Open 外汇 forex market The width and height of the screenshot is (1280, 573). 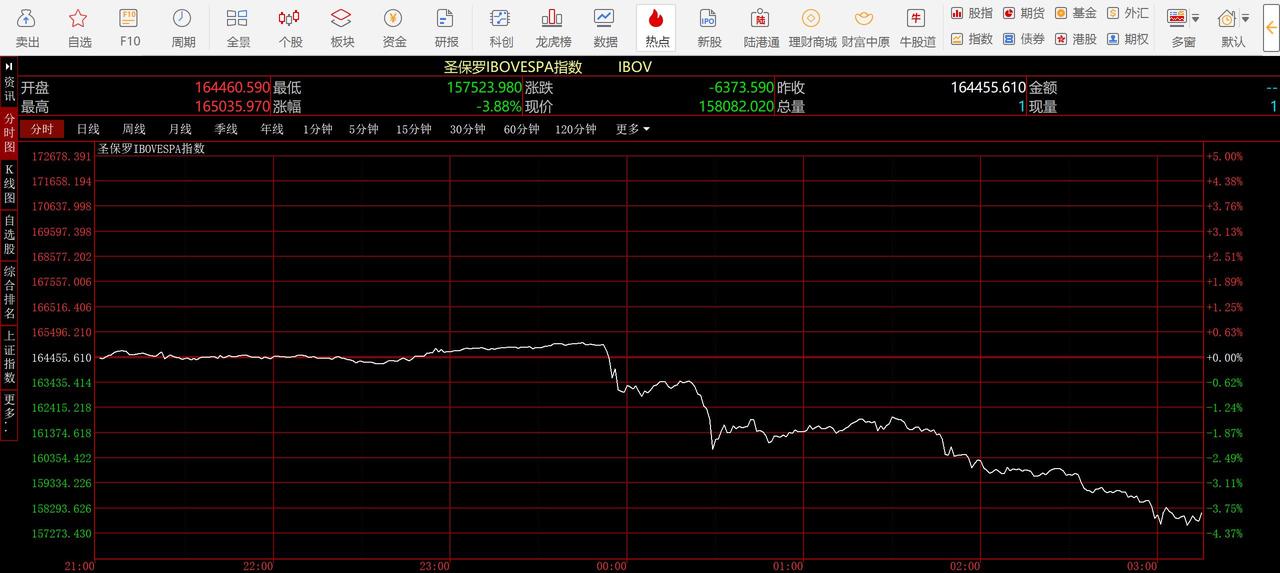point(1128,13)
